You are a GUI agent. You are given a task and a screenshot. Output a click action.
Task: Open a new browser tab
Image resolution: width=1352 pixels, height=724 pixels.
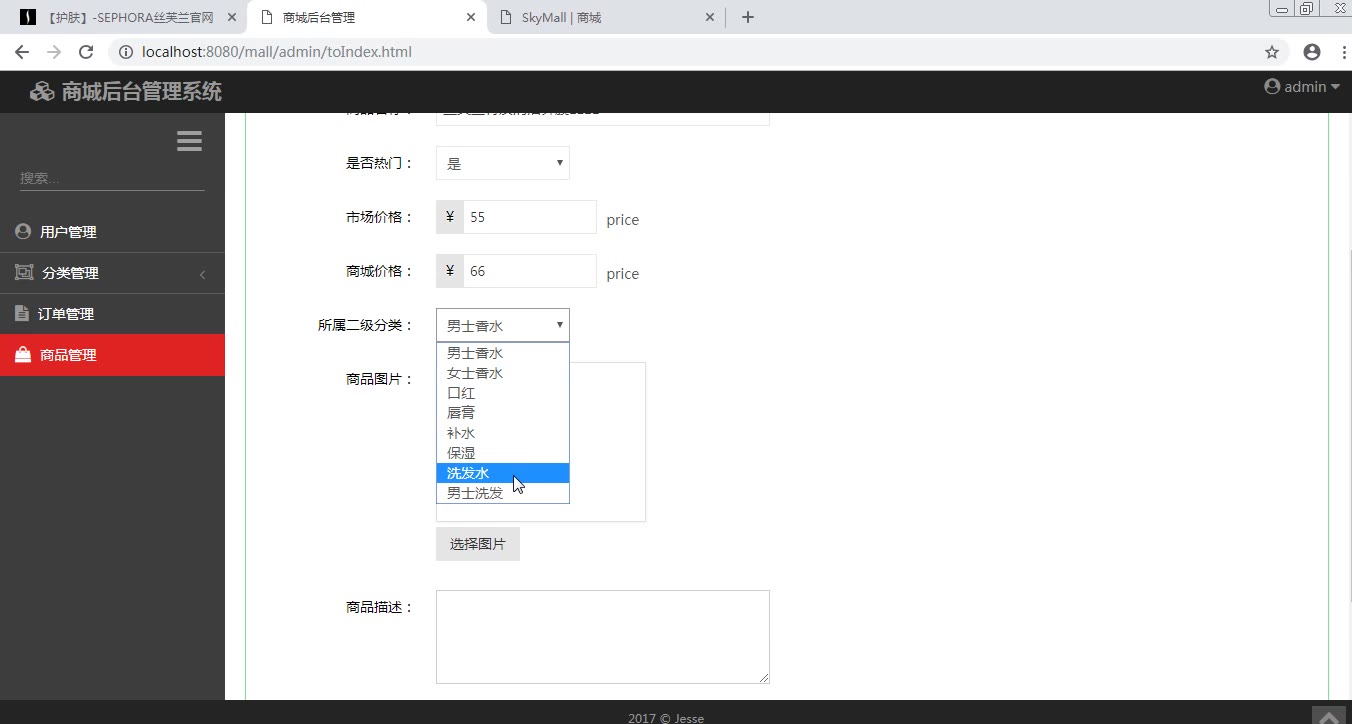[x=748, y=17]
